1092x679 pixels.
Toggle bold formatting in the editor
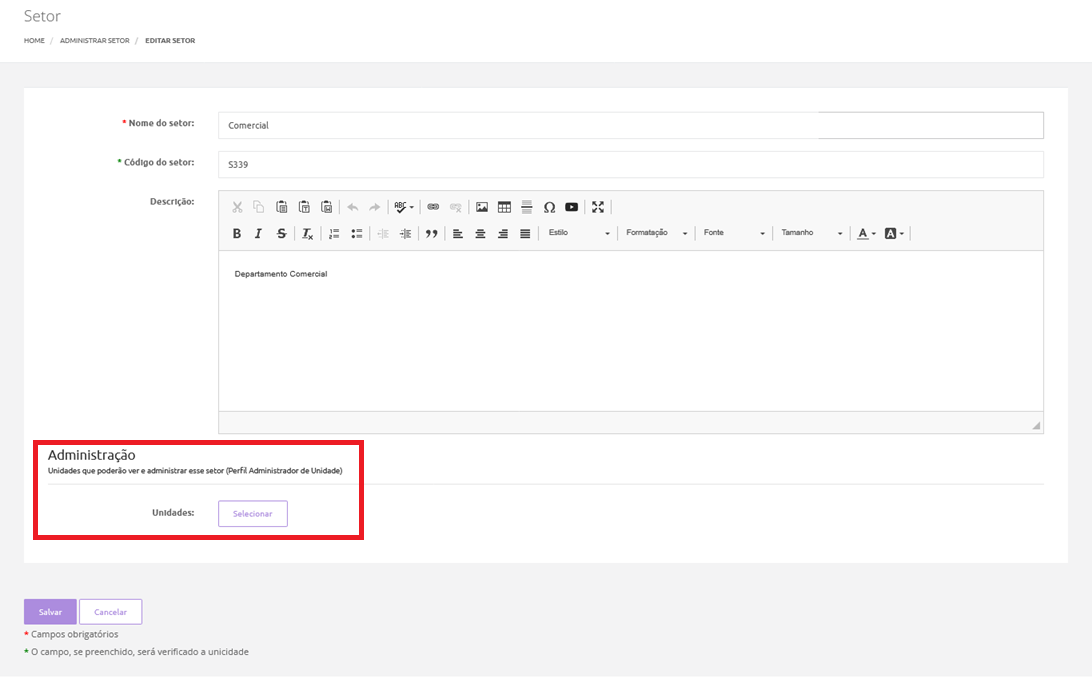pyautogui.click(x=237, y=233)
